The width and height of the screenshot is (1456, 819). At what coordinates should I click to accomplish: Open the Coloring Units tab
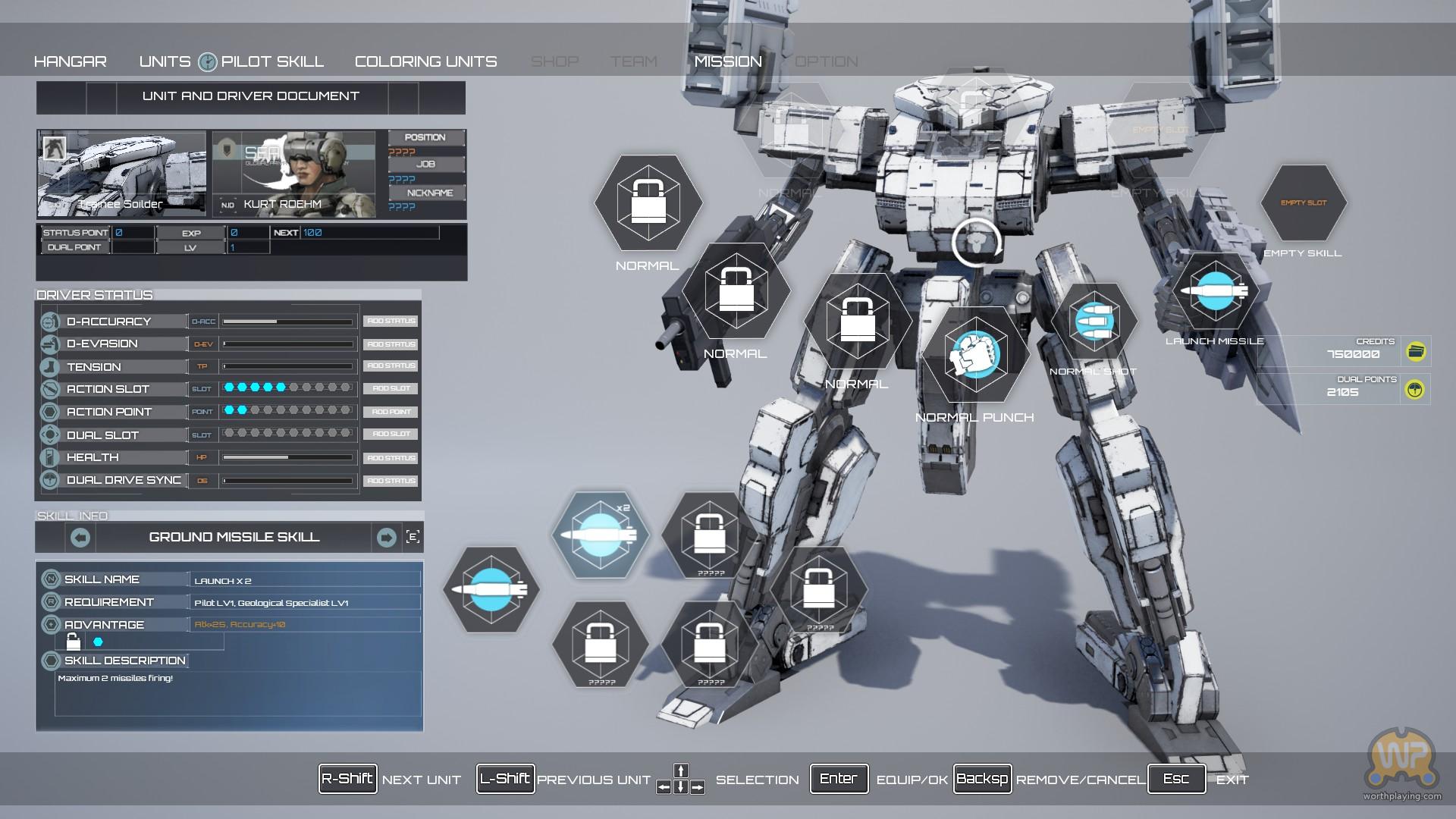point(425,61)
